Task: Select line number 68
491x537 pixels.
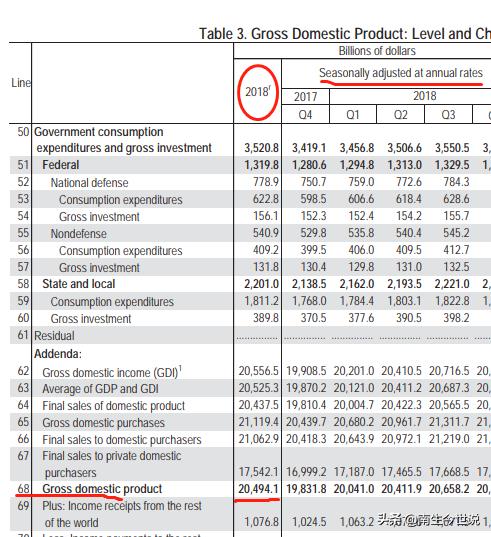Action: (x=23, y=489)
